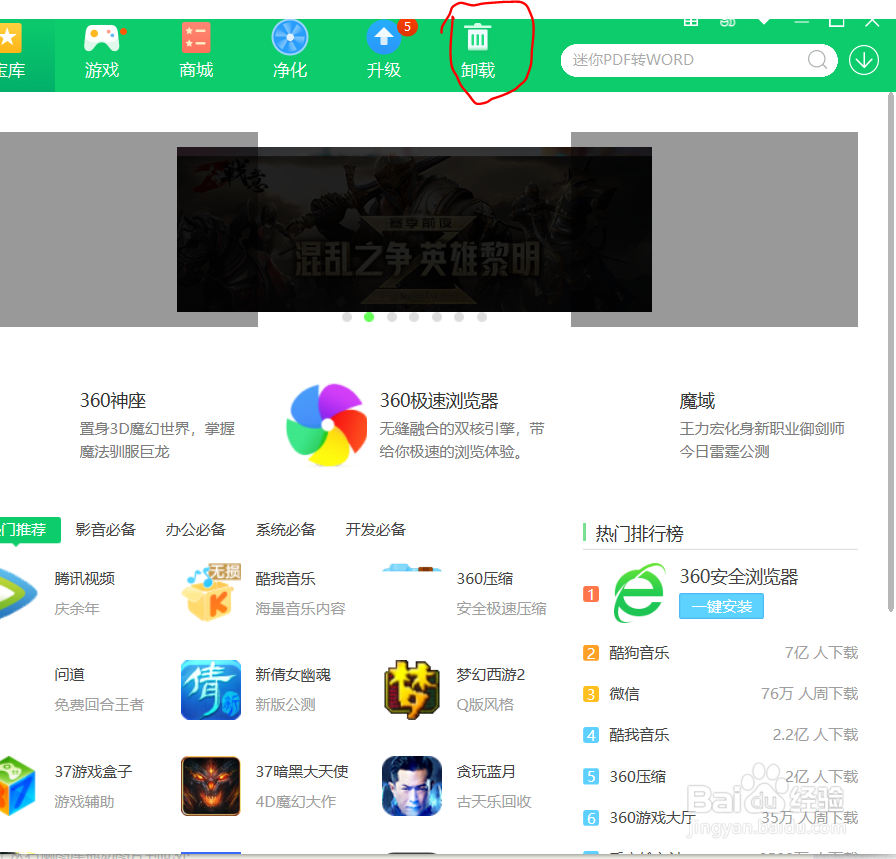Image resolution: width=896 pixels, height=859 pixels.
Task: Open the grid icon in title bar
Action: (x=691, y=22)
